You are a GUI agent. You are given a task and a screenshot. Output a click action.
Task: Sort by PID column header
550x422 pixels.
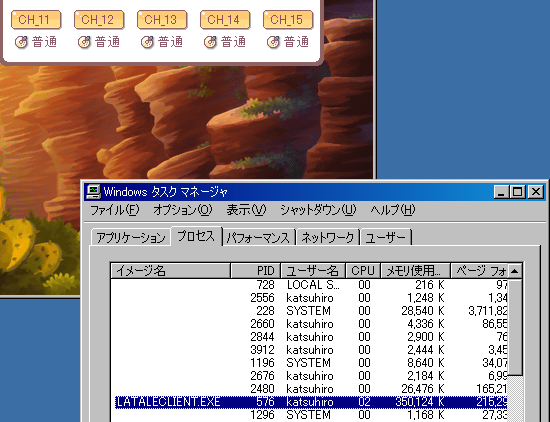[256, 271]
